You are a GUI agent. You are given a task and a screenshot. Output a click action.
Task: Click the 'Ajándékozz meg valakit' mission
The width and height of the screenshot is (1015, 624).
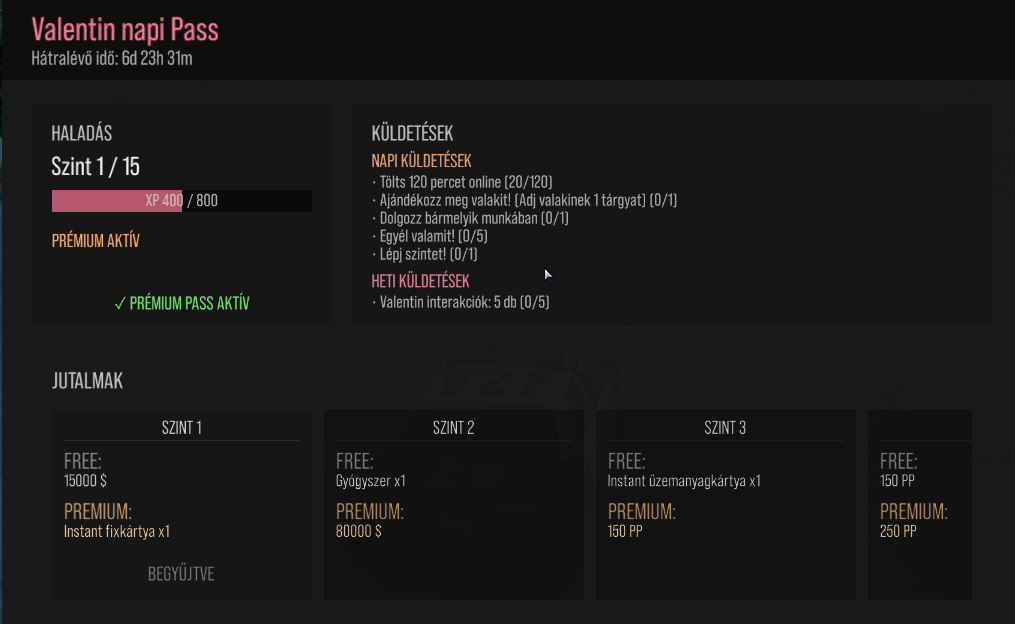point(524,200)
